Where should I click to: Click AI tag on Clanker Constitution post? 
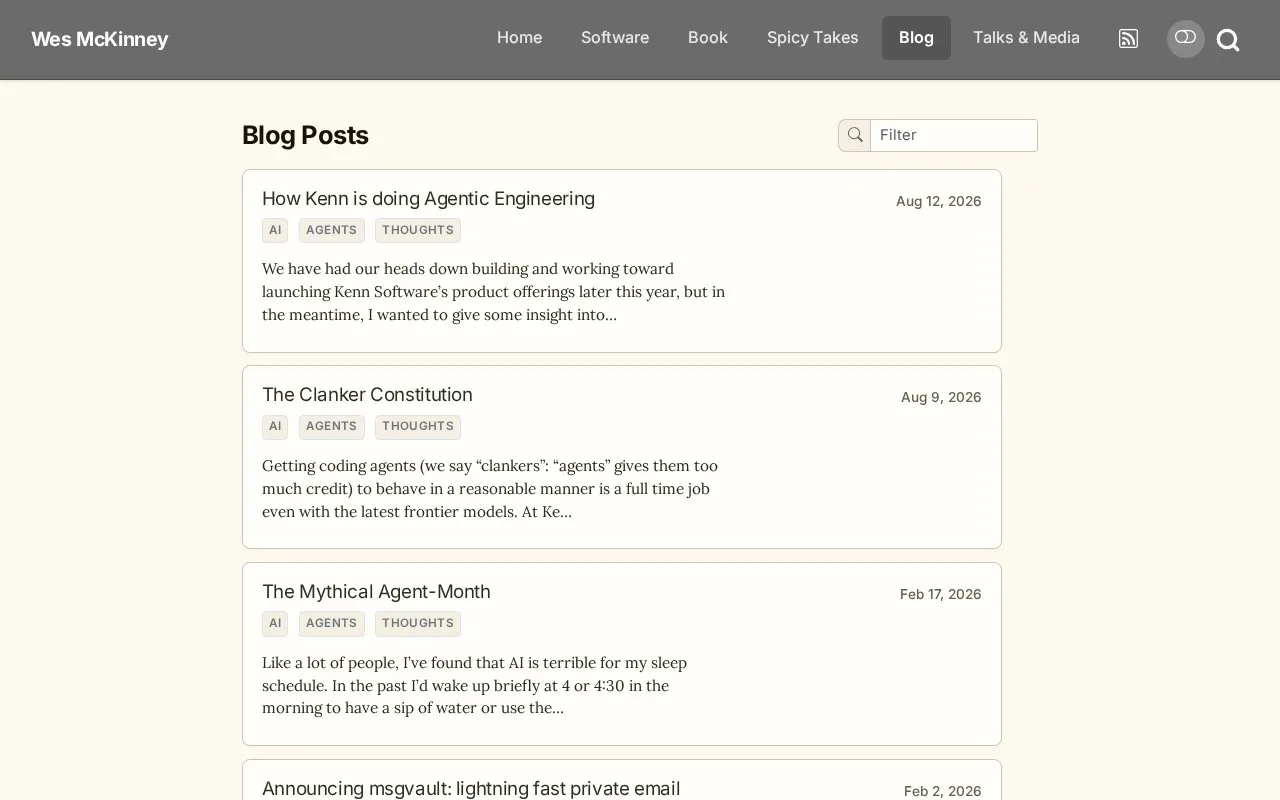[x=275, y=426]
